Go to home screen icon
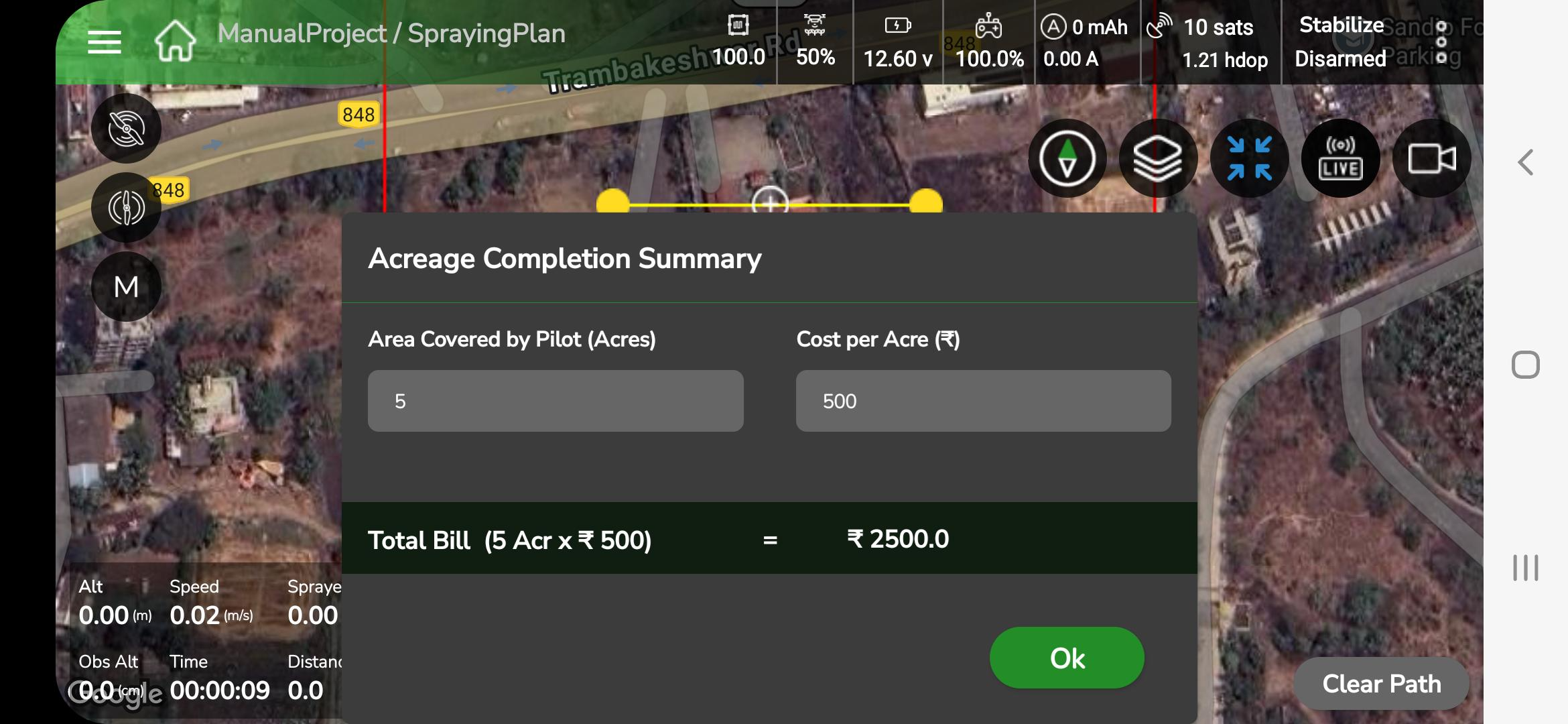This screenshot has height=724, width=1568. tap(175, 40)
